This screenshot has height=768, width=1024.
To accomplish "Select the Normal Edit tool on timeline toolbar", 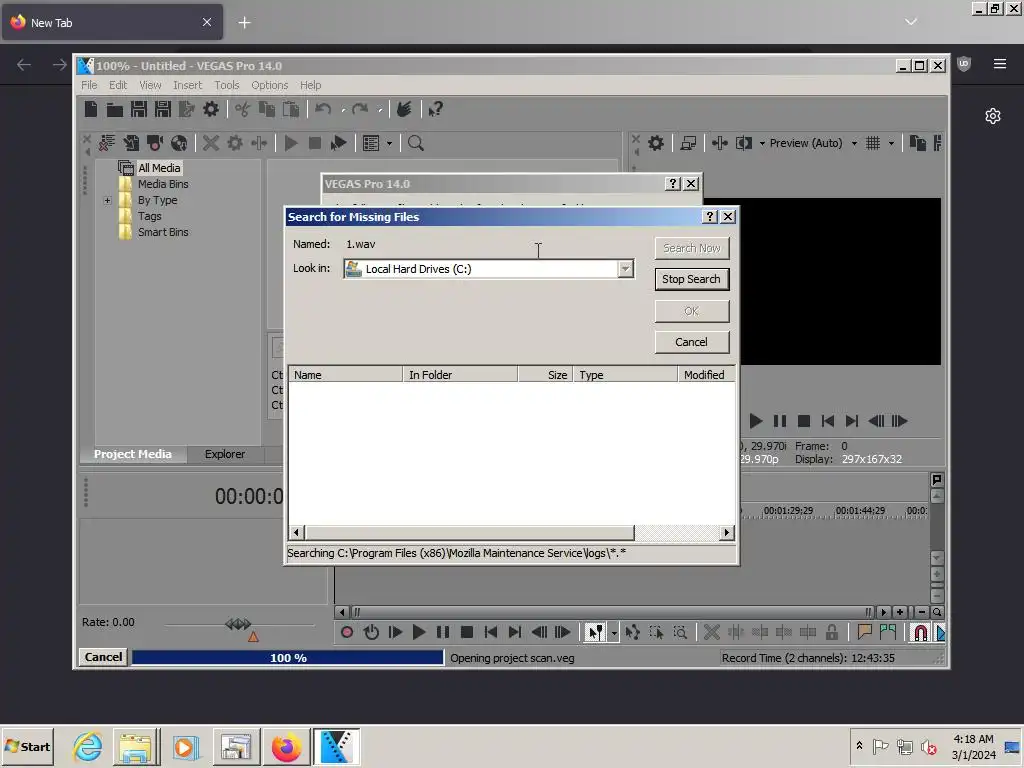I will coord(595,632).
